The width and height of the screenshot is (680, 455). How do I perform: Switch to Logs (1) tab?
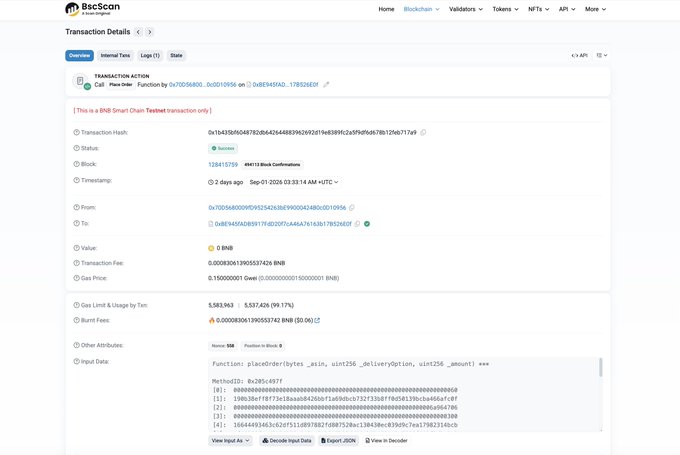150,56
